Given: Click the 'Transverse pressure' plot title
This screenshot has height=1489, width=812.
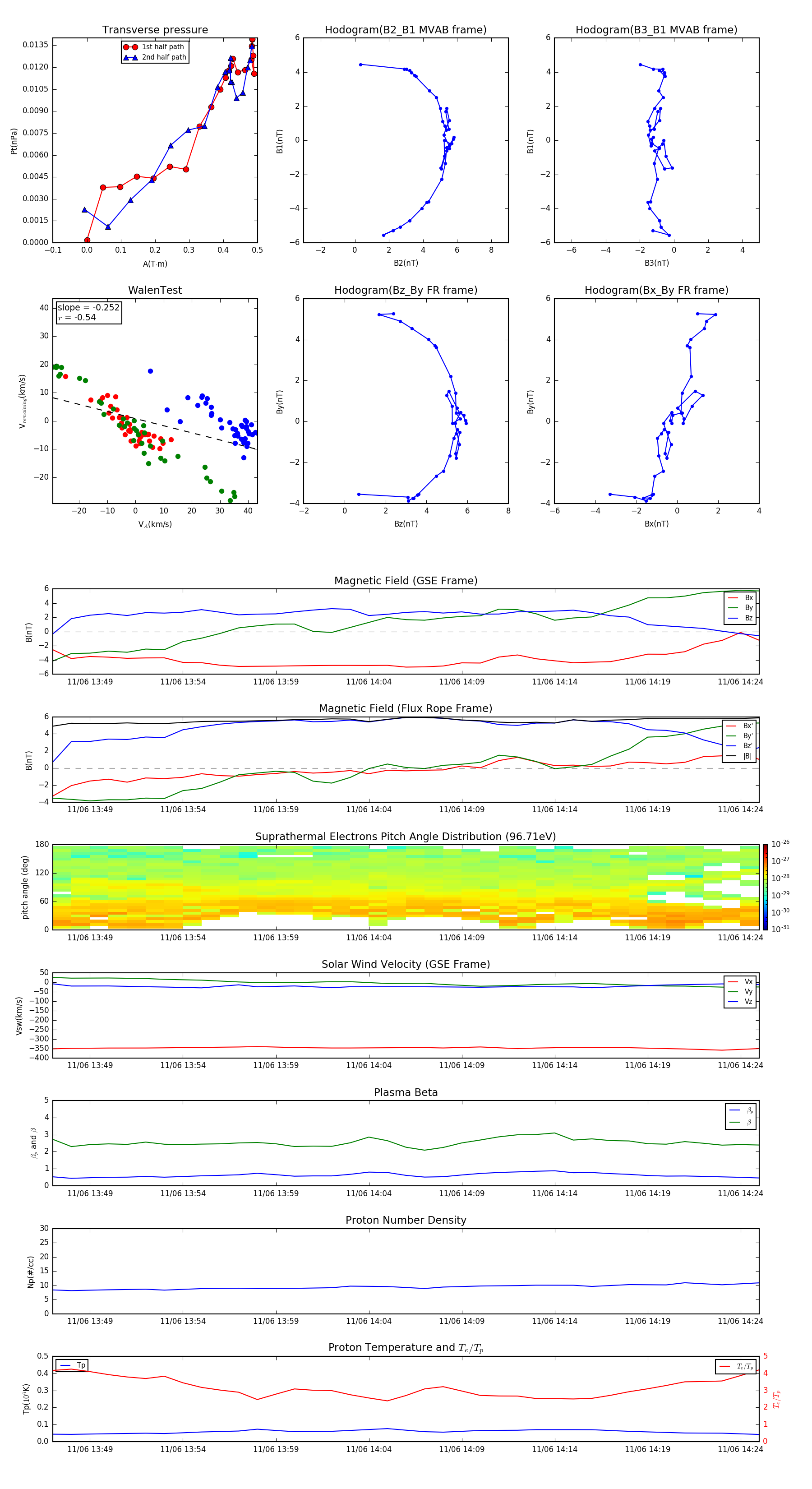Looking at the screenshot, I should point(155,30).
